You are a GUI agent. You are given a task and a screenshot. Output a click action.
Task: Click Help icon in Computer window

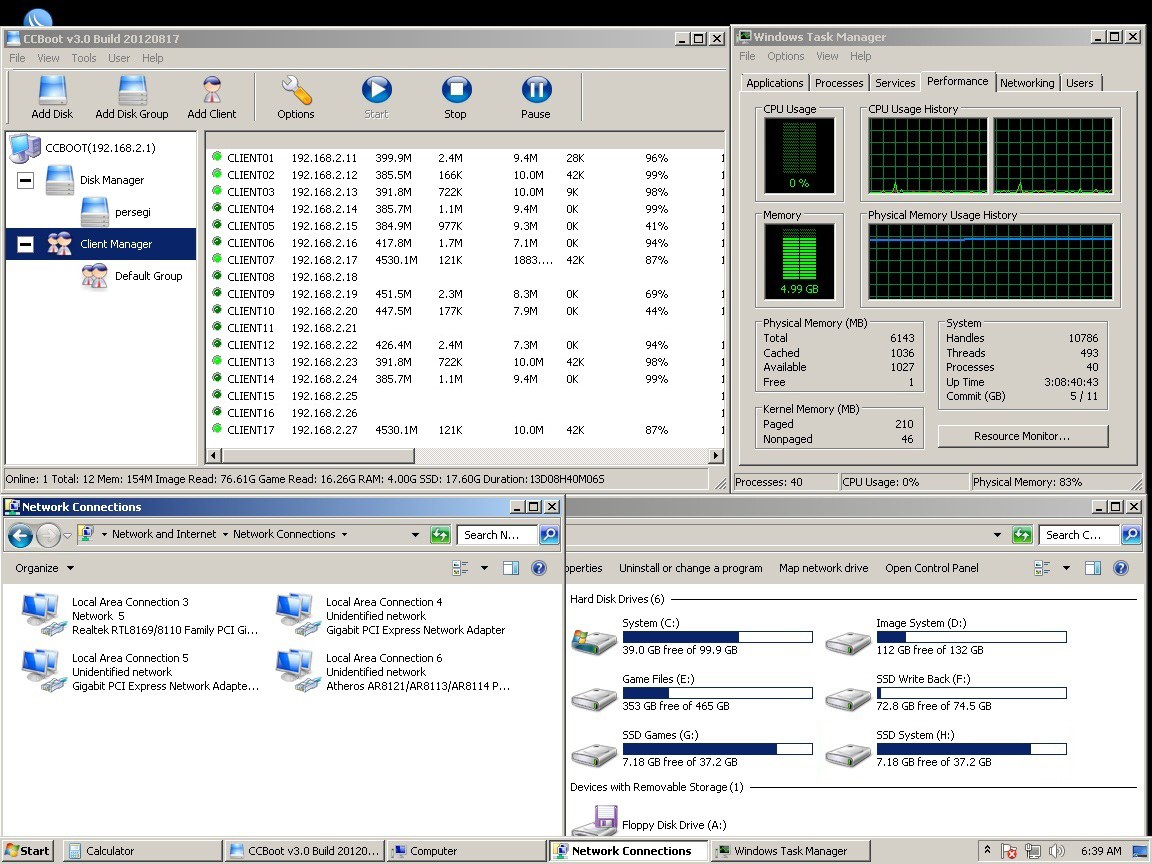1120,568
